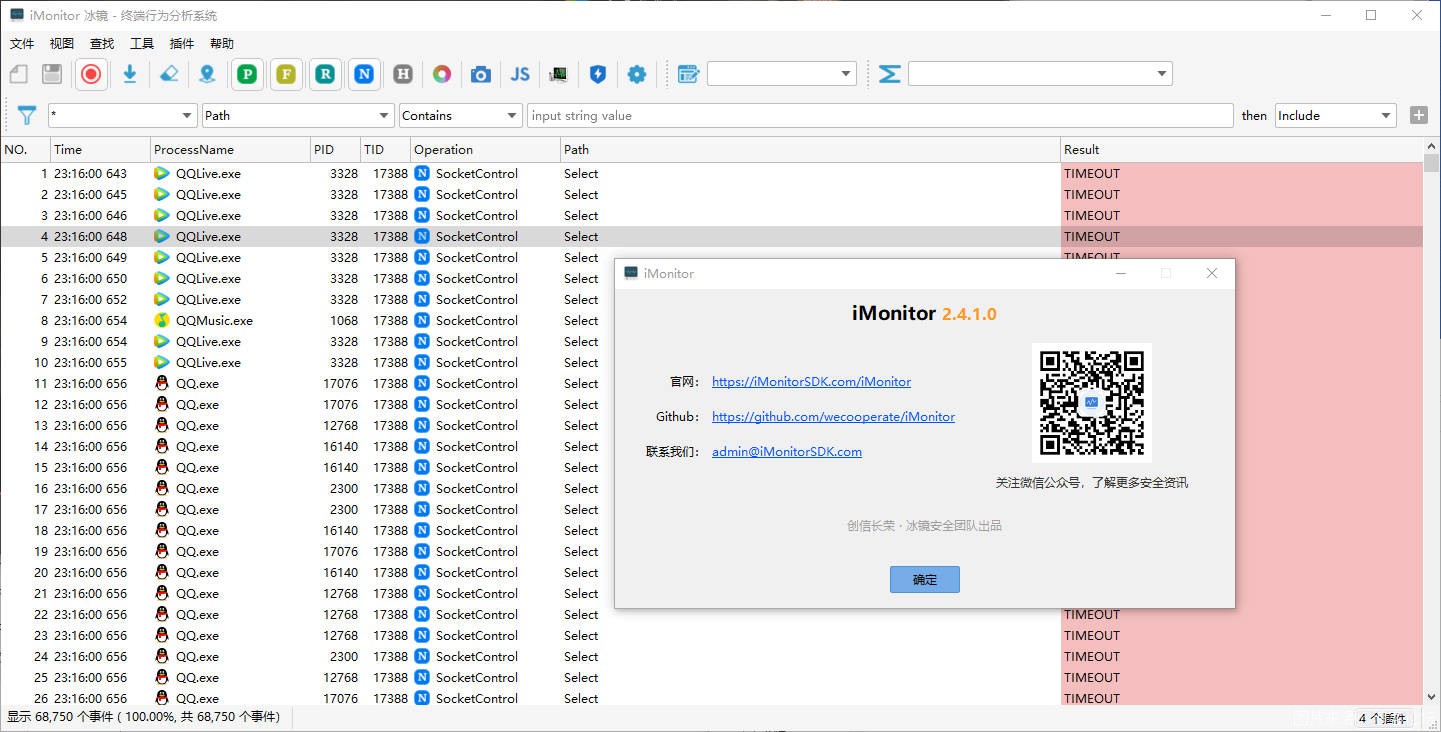Open the 查找 menu
This screenshot has height=732, width=1441.
pos(102,44)
